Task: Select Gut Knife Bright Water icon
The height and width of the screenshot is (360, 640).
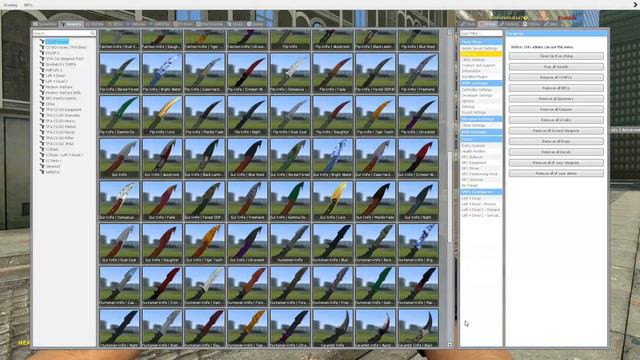Action: [333, 158]
